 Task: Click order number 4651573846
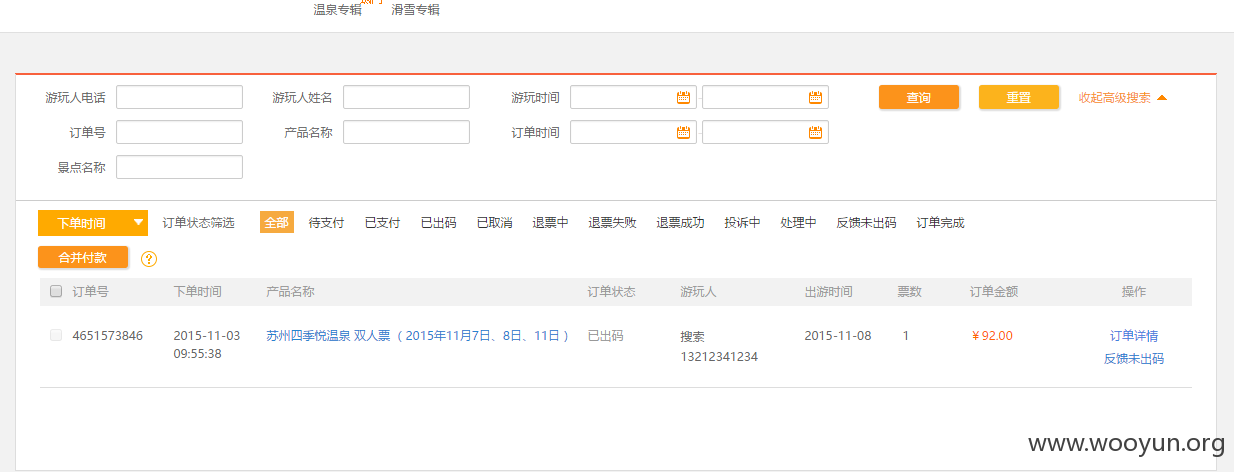107,336
